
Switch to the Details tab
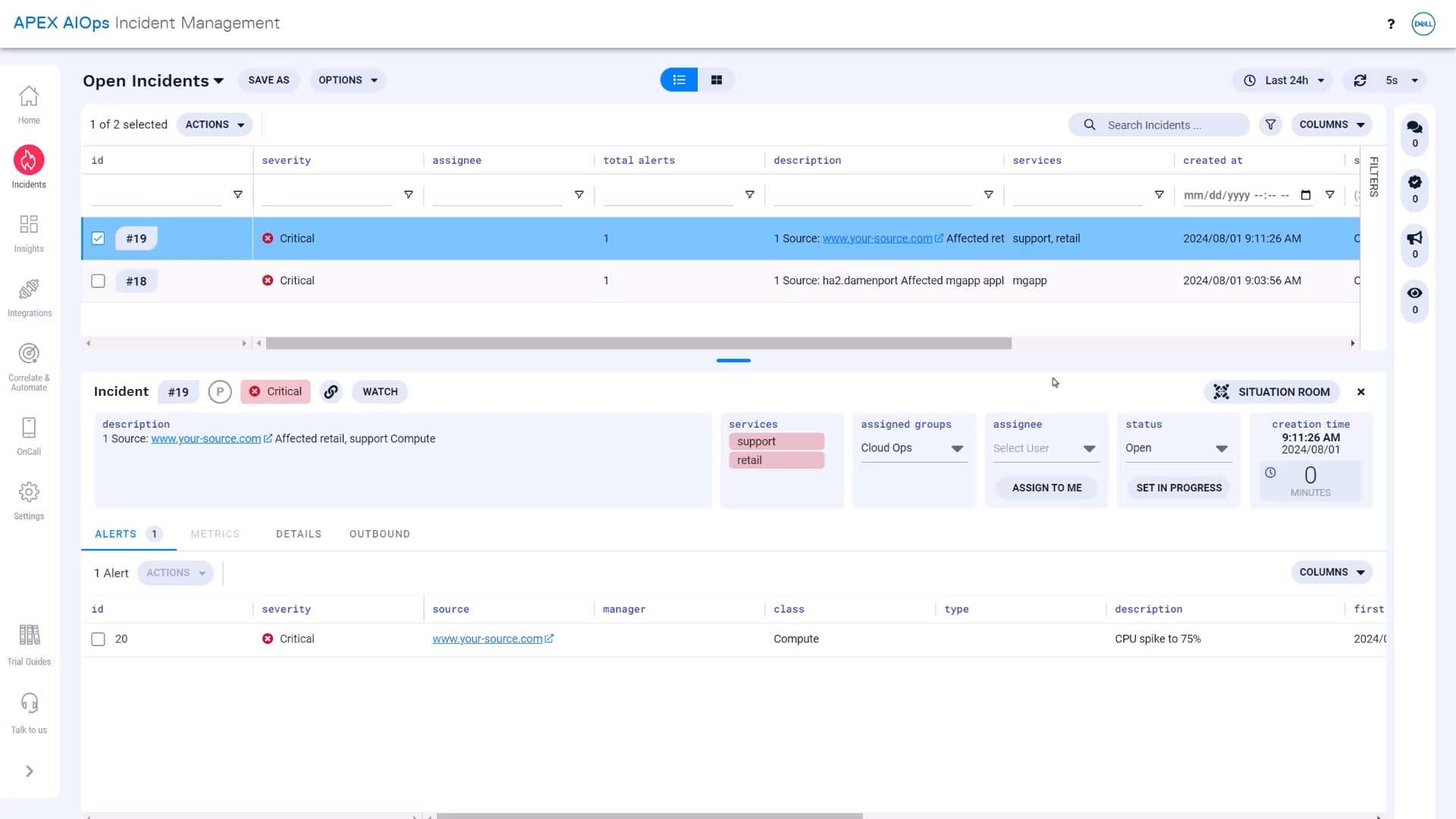point(299,534)
